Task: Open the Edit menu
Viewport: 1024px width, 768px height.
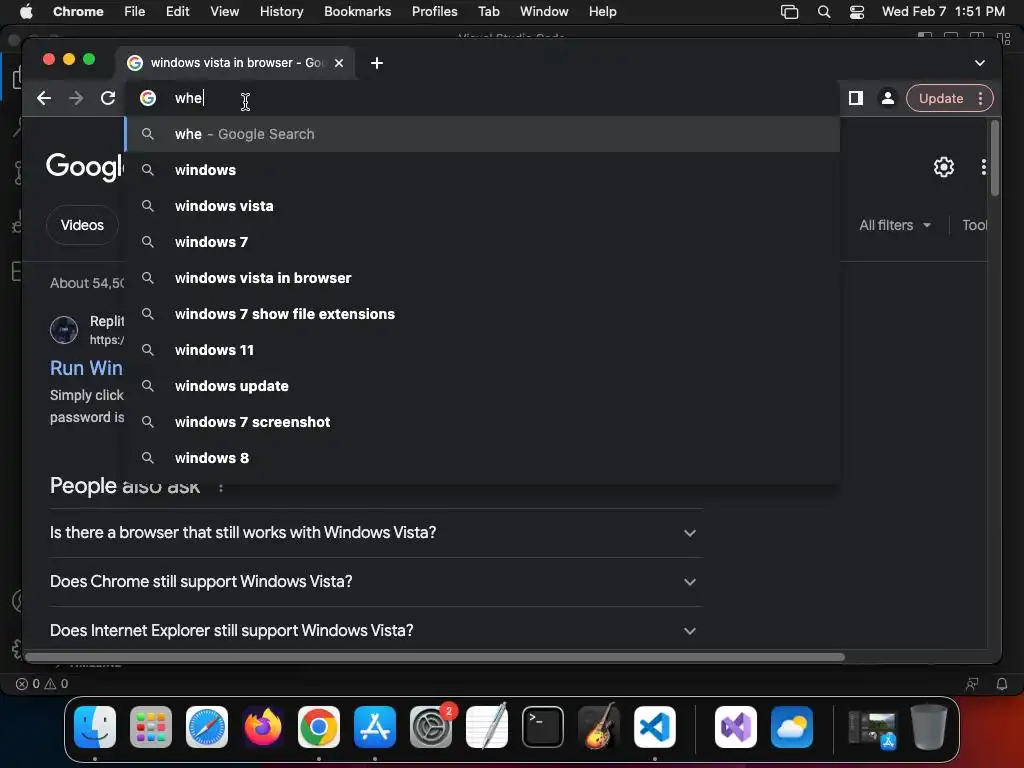Action: 178,11
